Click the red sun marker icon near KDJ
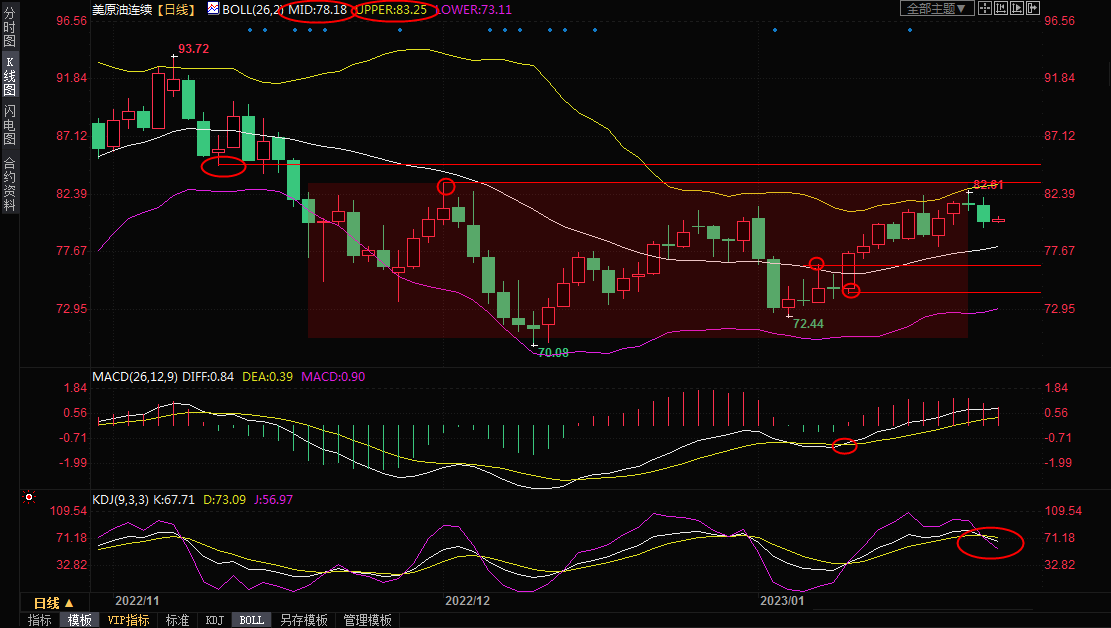Image resolution: width=1111 pixels, height=628 pixels. 29,497
